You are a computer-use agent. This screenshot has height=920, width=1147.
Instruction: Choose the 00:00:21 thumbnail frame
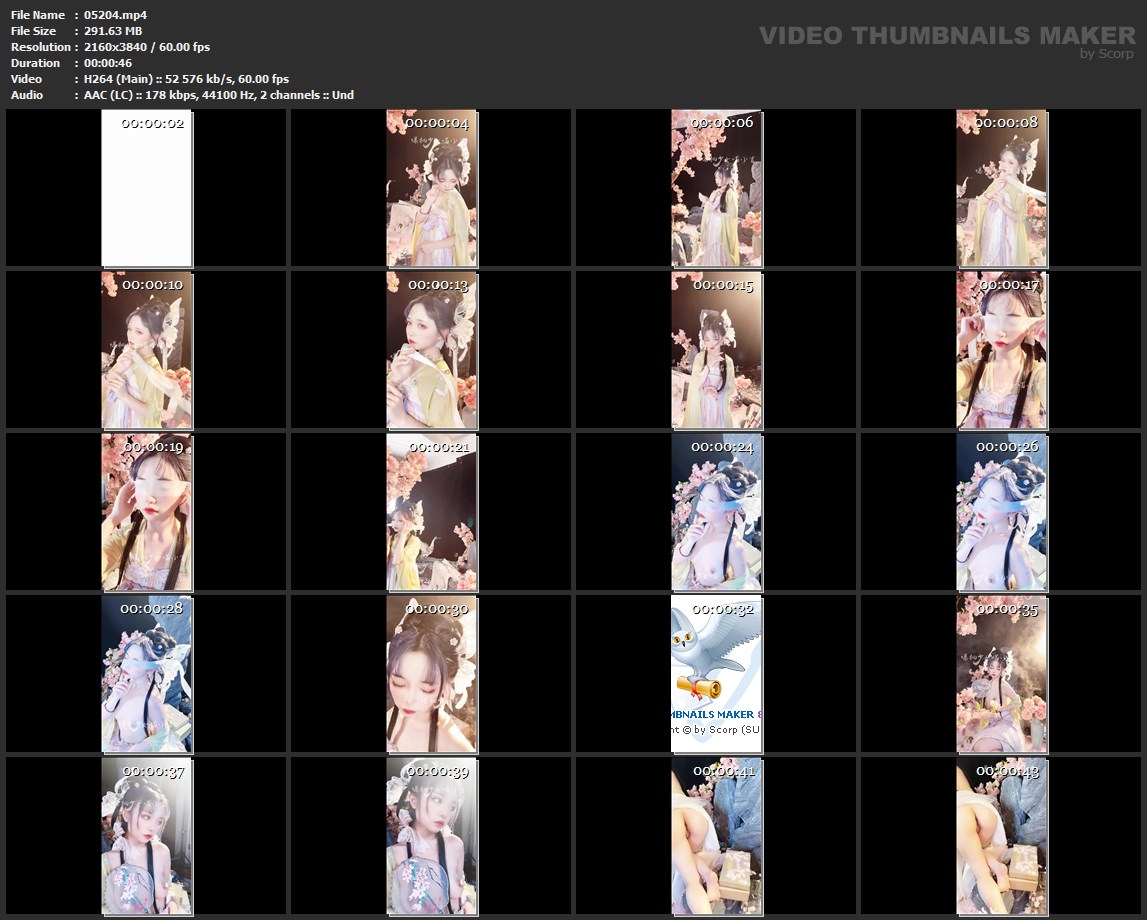[432, 512]
